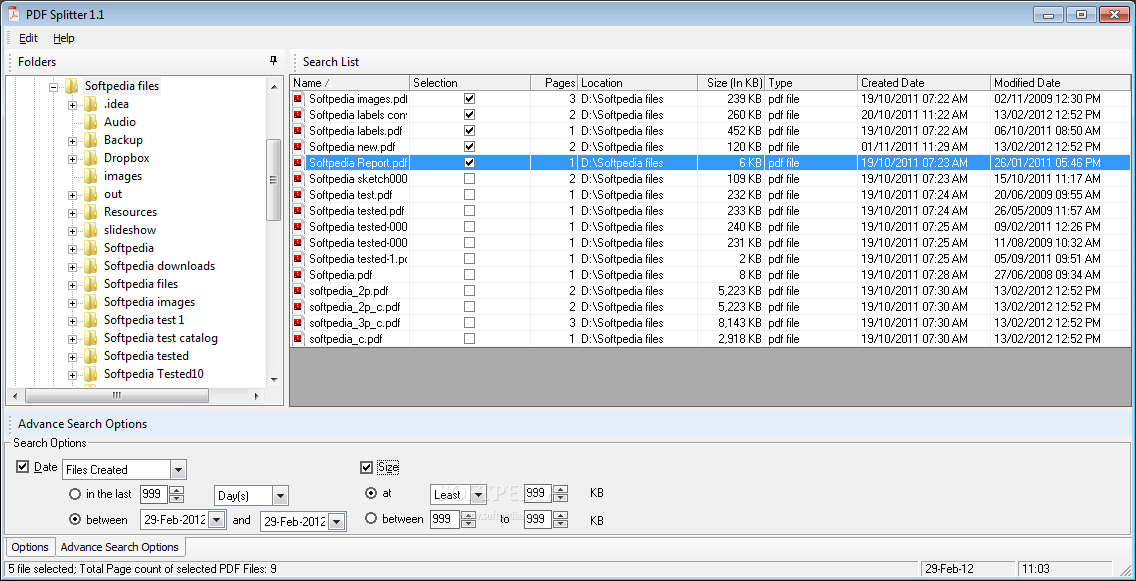Click PDF icon of Softpedia images.pdf row

[298, 99]
